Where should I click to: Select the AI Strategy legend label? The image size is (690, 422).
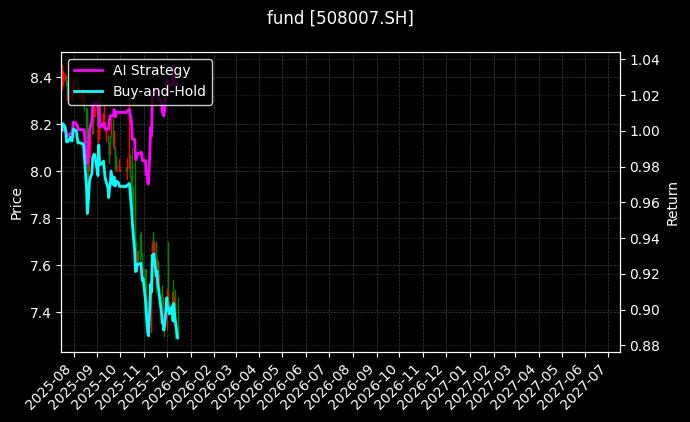click(x=151, y=71)
